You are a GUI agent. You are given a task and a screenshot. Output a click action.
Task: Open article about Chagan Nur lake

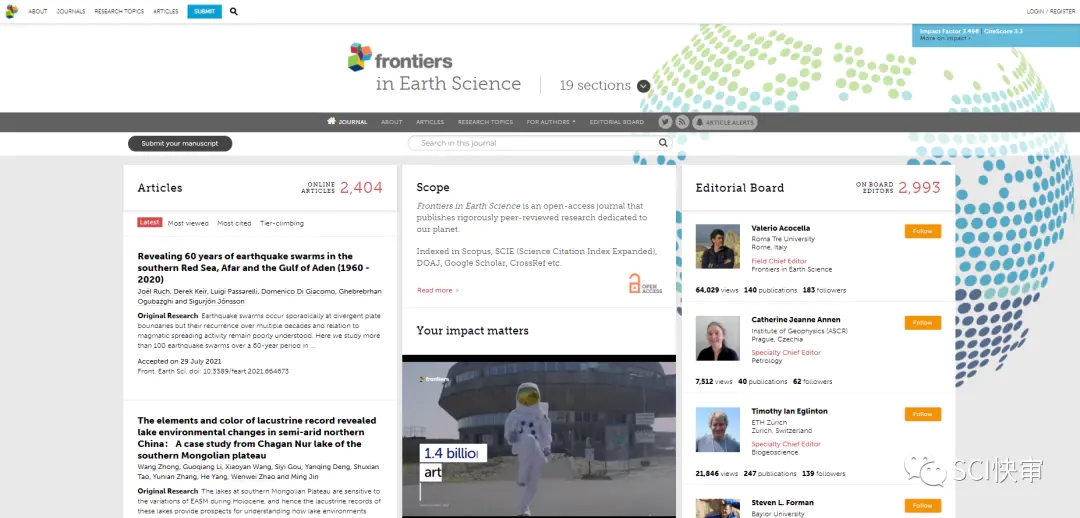click(257, 438)
